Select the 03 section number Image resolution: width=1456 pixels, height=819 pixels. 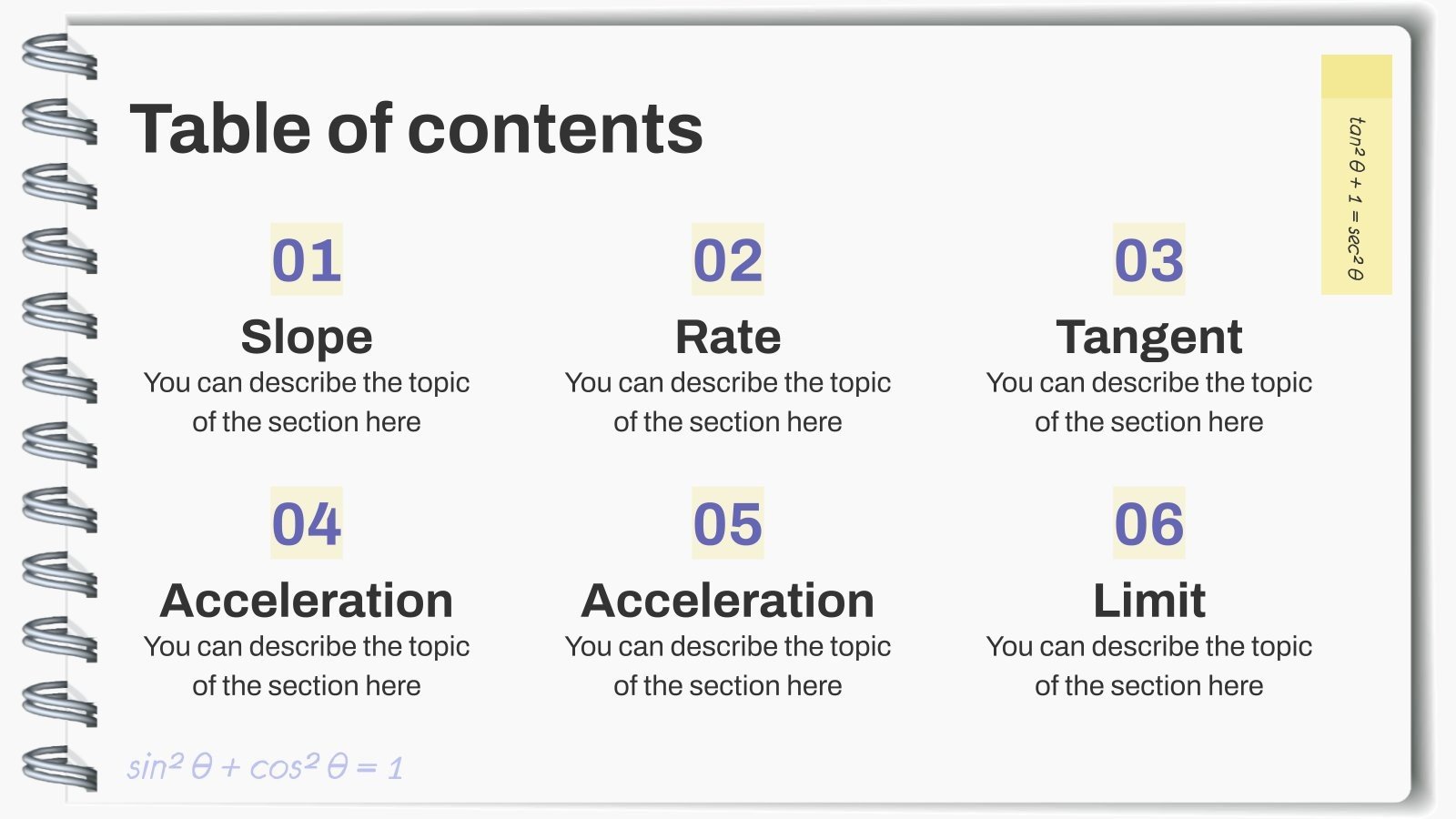(x=1149, y=260)
